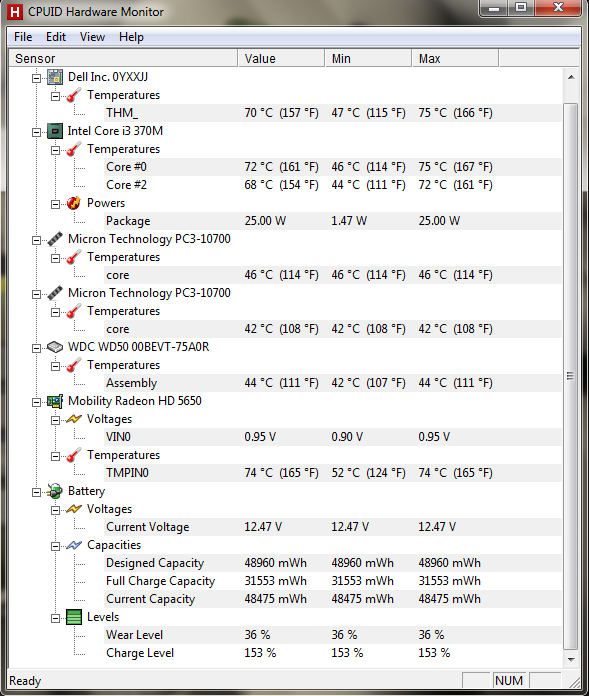Click the thermometer icon under Intel Core i3 370M
Screen dimensions: 589x696
point(74,149)
